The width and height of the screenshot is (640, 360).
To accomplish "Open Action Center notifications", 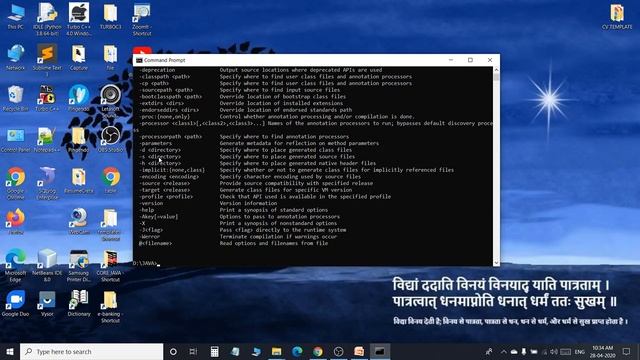I will [x=627, y=351].
